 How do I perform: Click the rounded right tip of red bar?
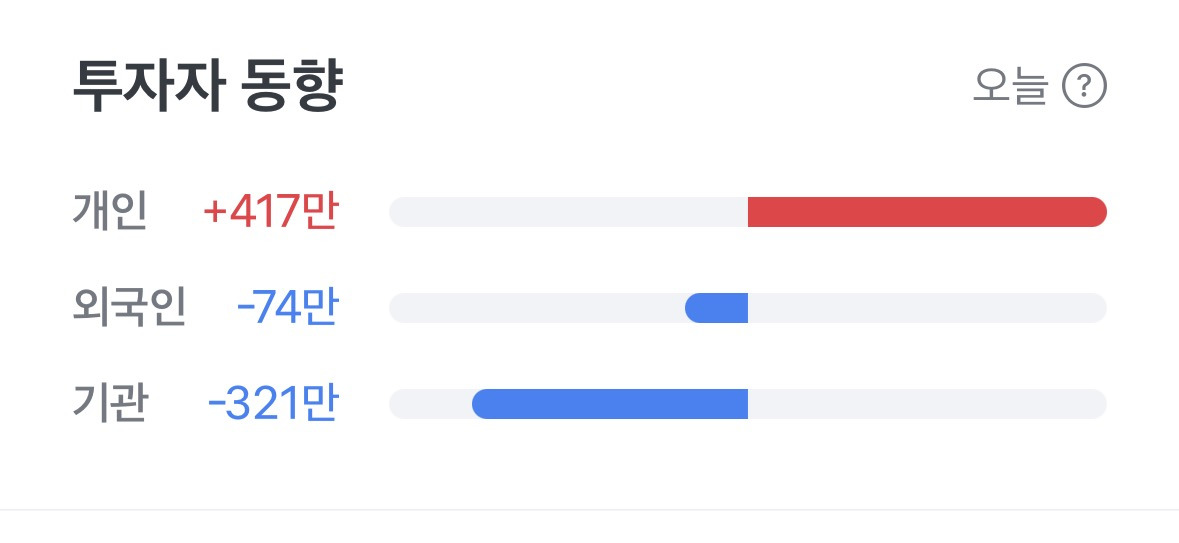(1098, 212)
